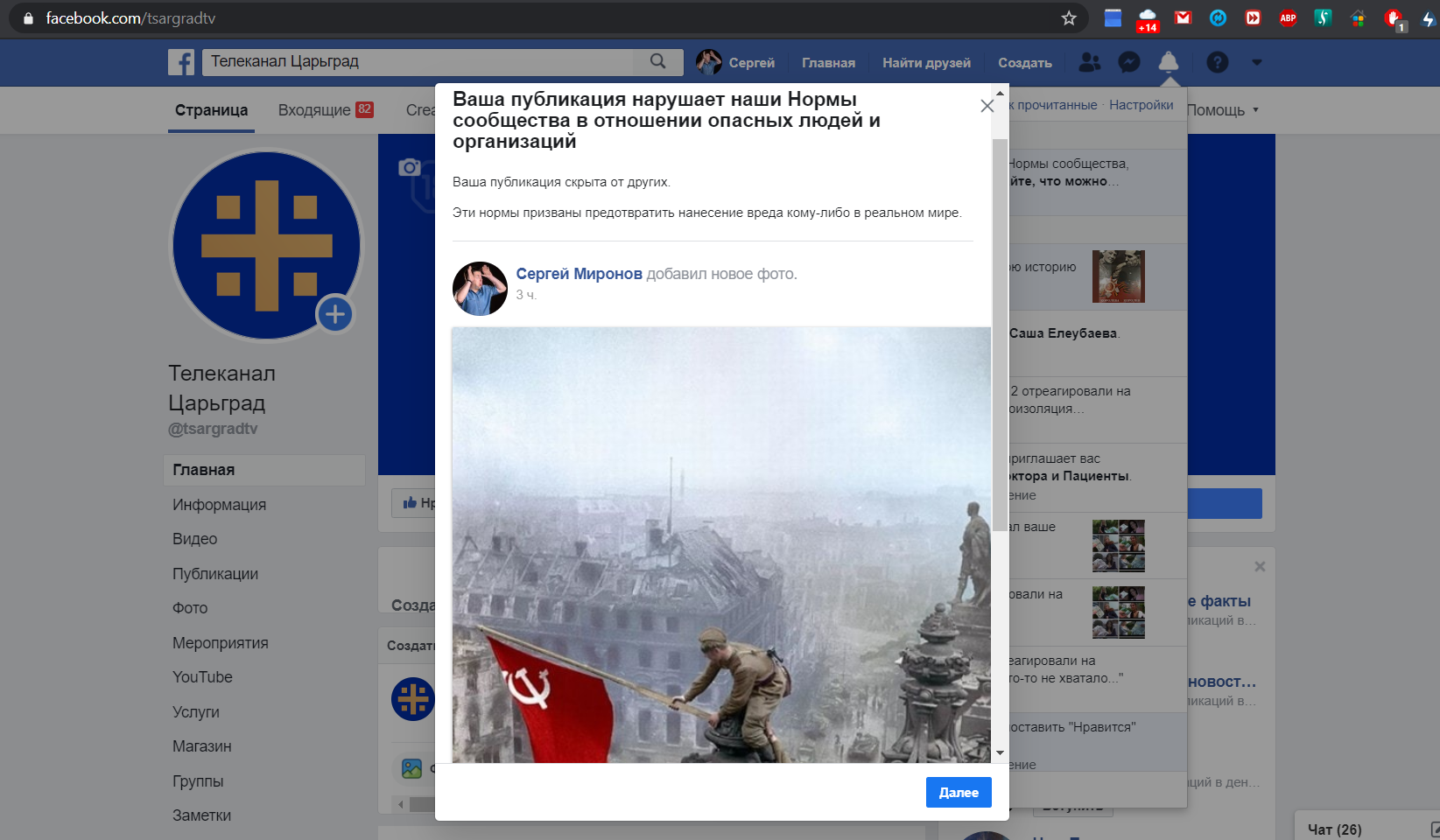The image size is (1440, 840).
Task: Click the AdBlock Plus extension icon
Action: click(1288, 18)
